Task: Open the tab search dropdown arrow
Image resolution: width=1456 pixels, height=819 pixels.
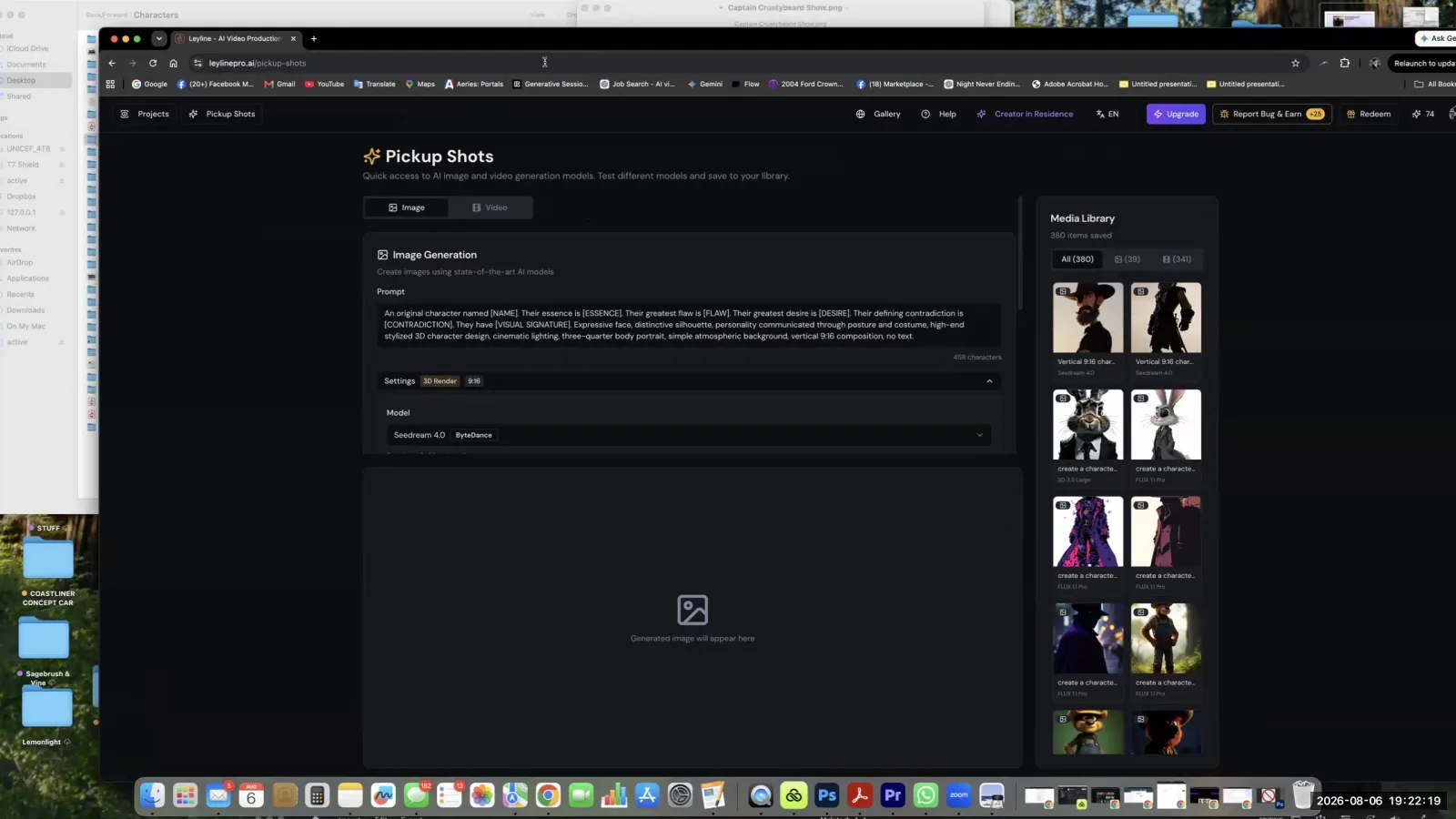Action: [x=159, y=38]
